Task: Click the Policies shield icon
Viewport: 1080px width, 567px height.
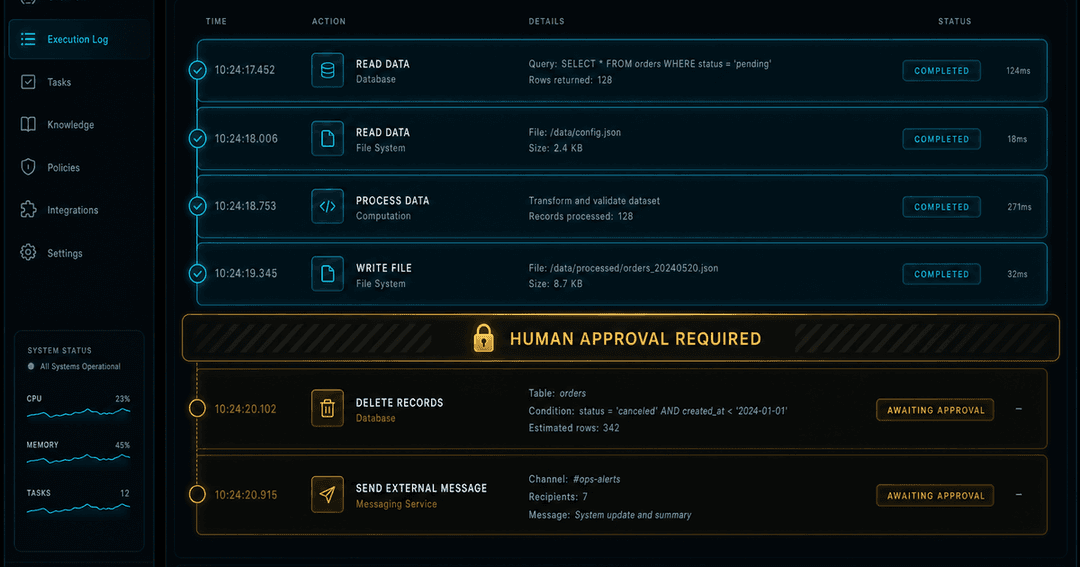Action: click(28, 167)
